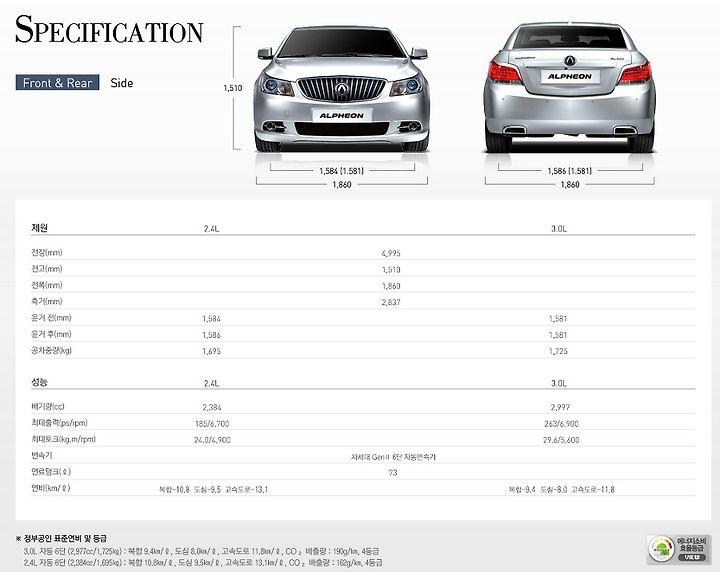The height and width of the screenshot is (572, 720).
Task: Click the 전장(mm) row label
Action: (x=47, y=252)
